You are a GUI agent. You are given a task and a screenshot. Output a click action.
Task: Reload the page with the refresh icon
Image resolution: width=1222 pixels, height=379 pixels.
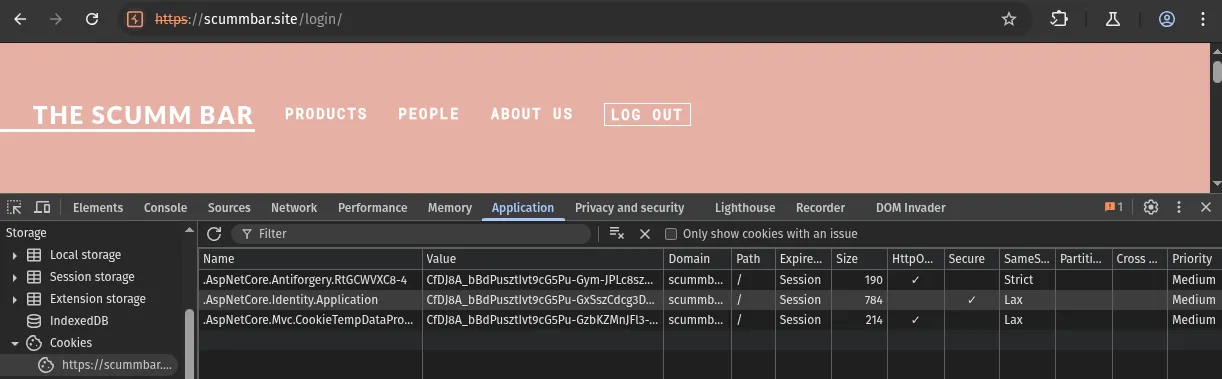[x=92, y=19]
